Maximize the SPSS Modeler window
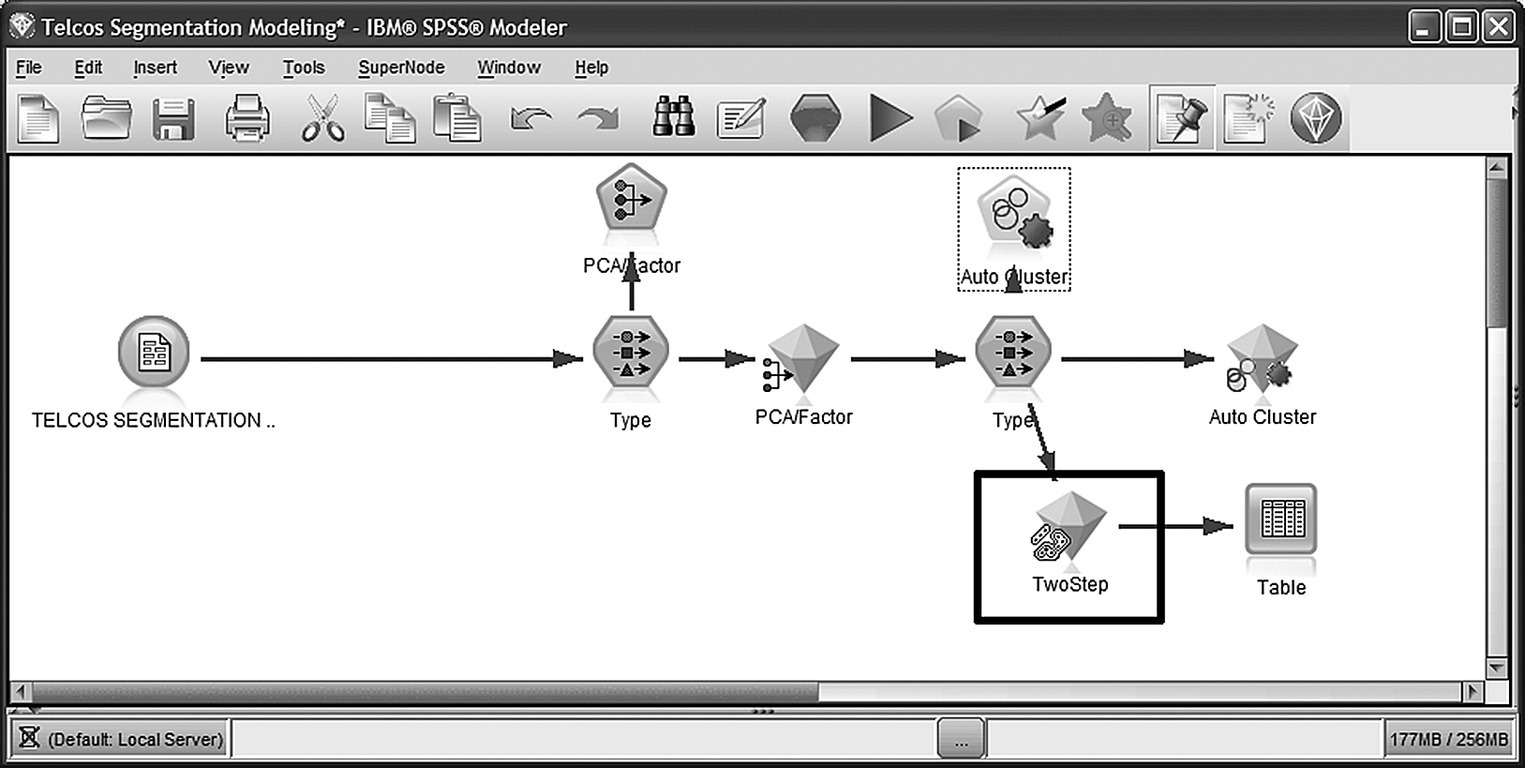The height and width of the screenshot is (768, 1525). coord(1461,27)
